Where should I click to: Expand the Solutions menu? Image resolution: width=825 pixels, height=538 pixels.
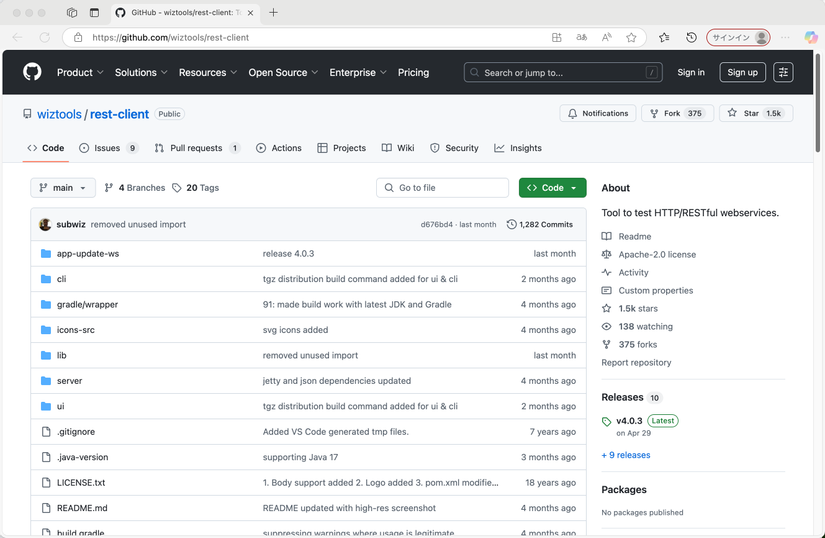pyautogui.click(x=141, y=73)
